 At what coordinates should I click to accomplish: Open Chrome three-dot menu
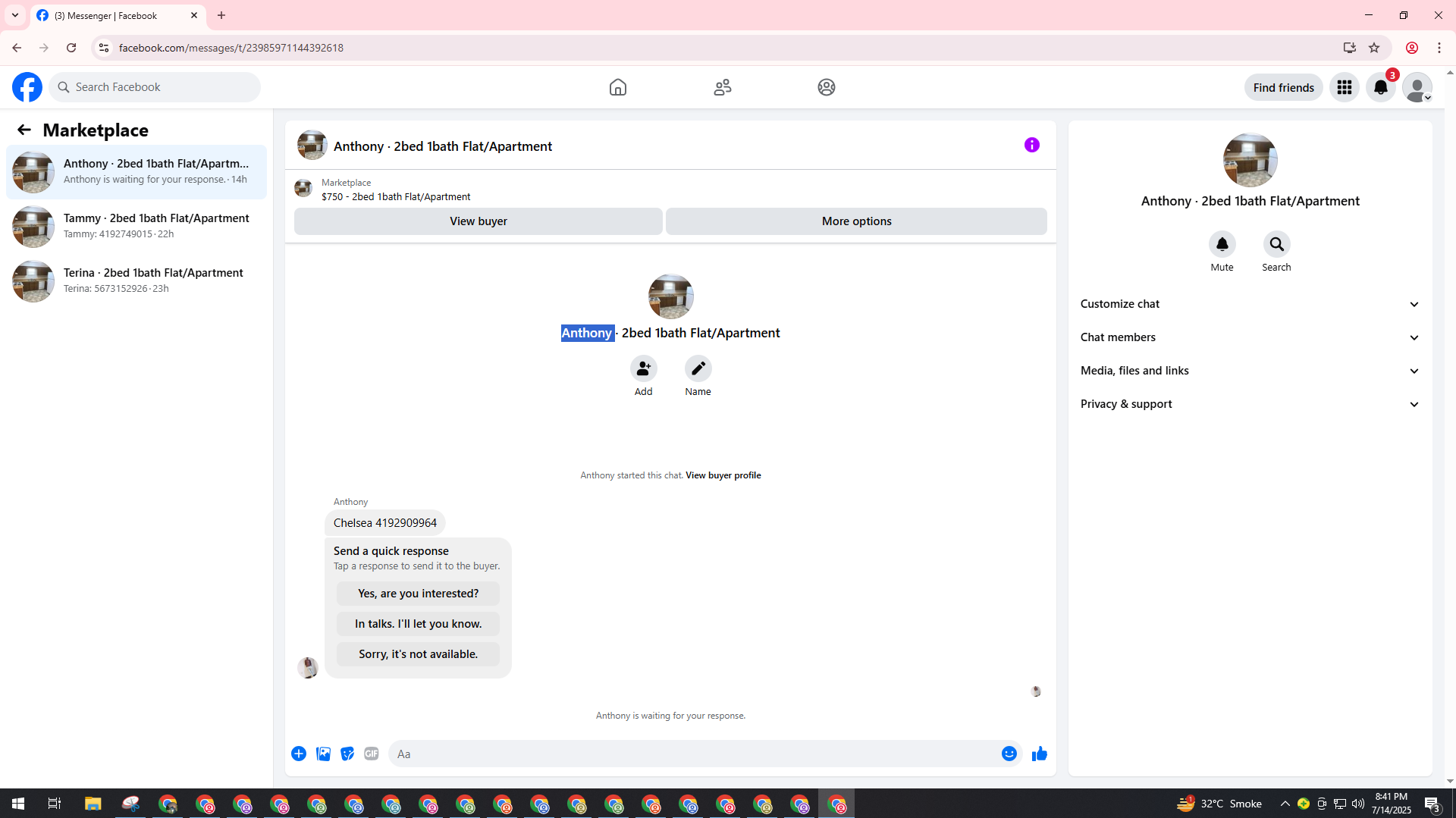click(x=1439, y=48)
